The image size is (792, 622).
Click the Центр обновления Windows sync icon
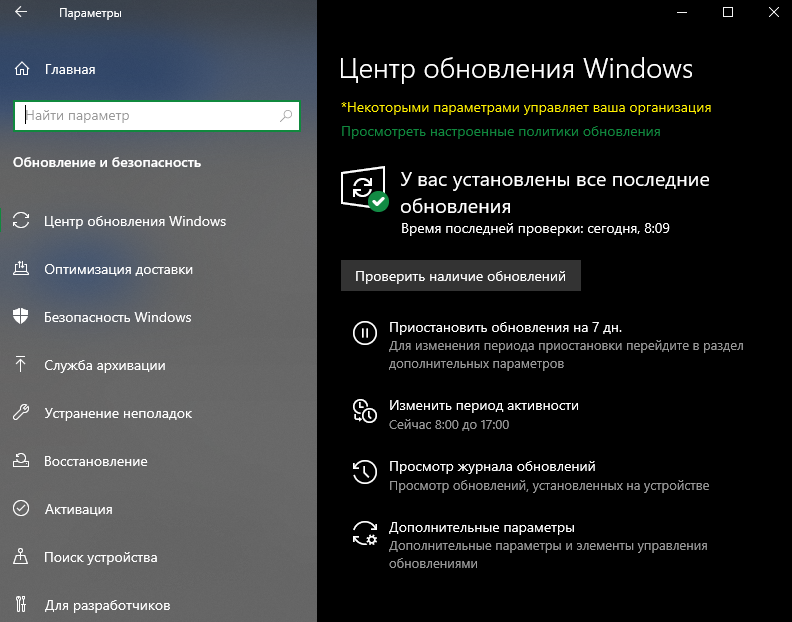[x=21, y=220]
